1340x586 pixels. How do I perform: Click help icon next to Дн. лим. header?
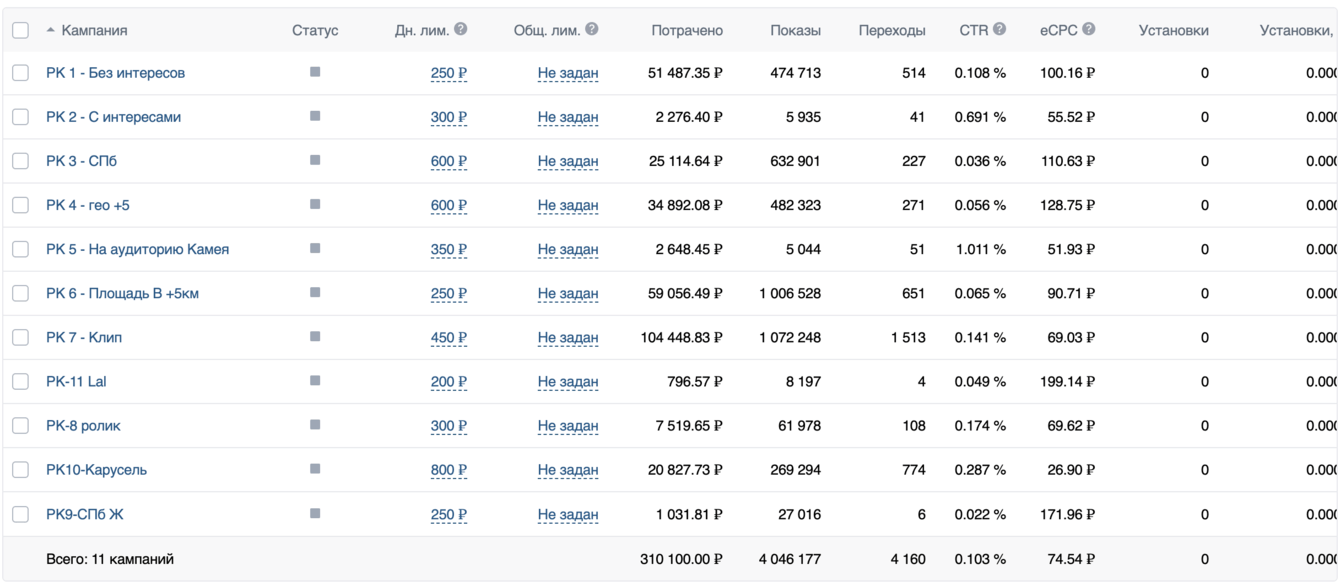tap(460, 30)
